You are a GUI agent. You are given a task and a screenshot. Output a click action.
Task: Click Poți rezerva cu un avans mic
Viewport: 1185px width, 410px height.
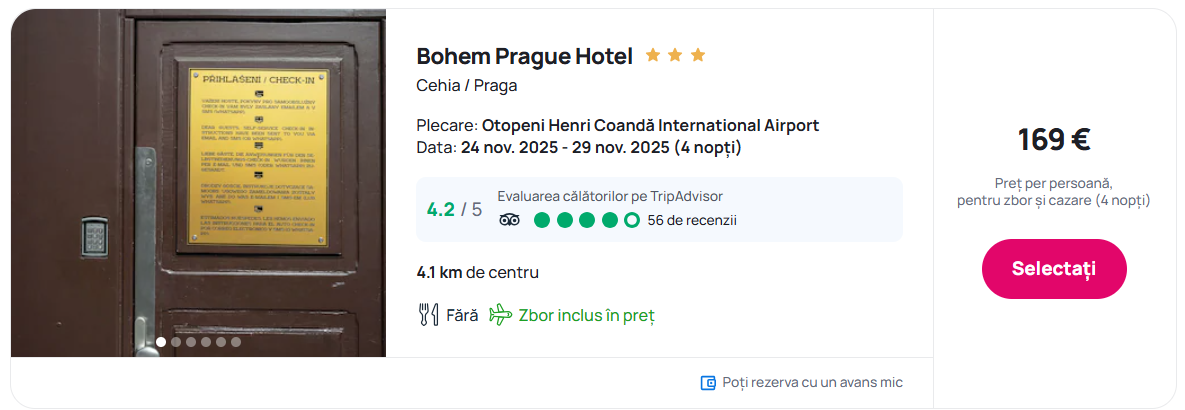tap(812, 383)
